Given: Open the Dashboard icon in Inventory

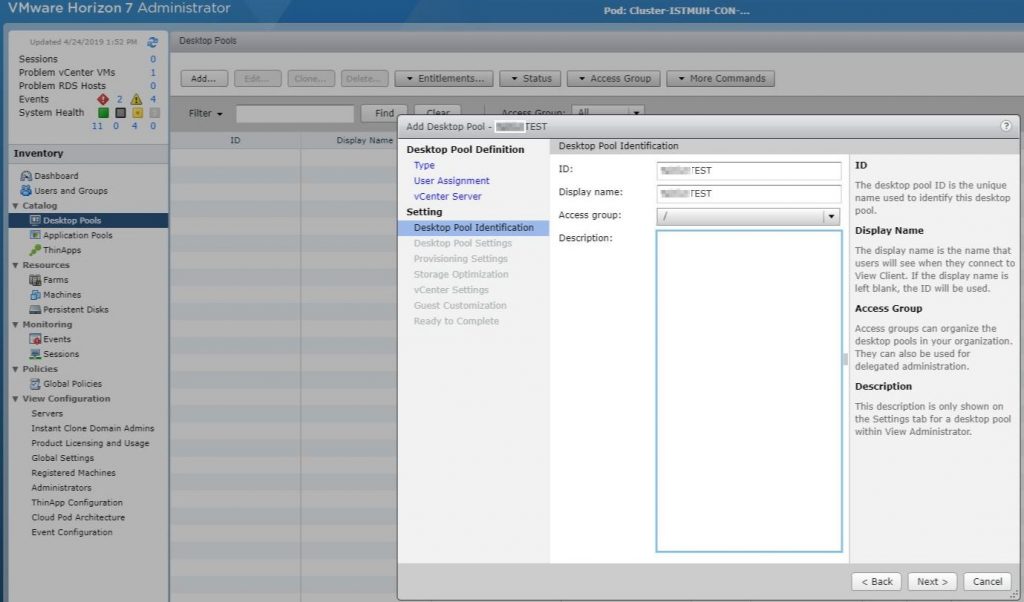Looking at the screenshot, I should pos(26,176).
